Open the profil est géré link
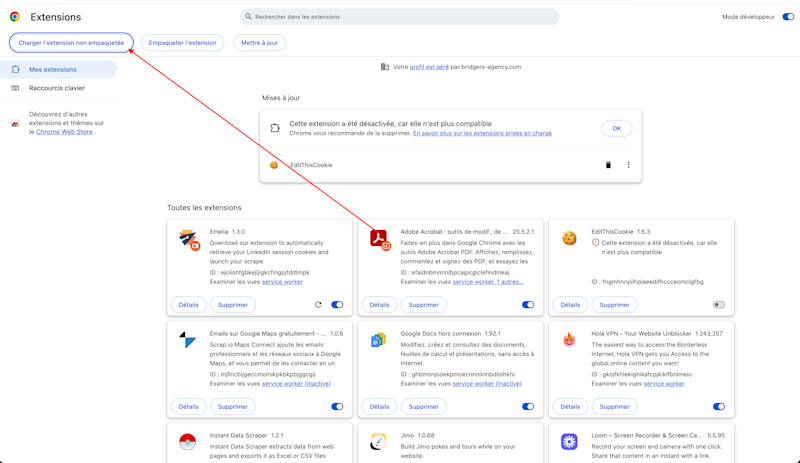 (x=429, y=67)
